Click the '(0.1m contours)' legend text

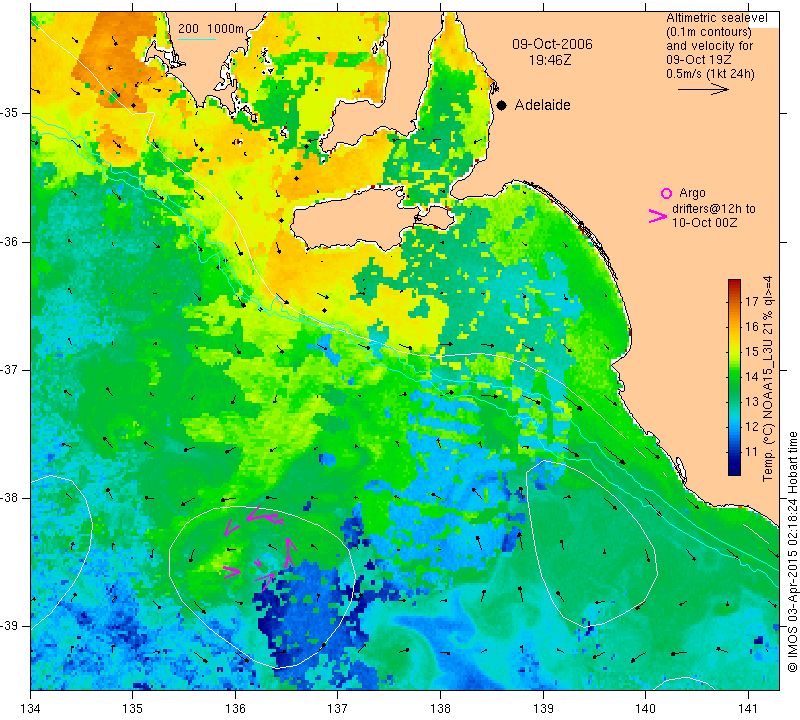coord(709,32)
